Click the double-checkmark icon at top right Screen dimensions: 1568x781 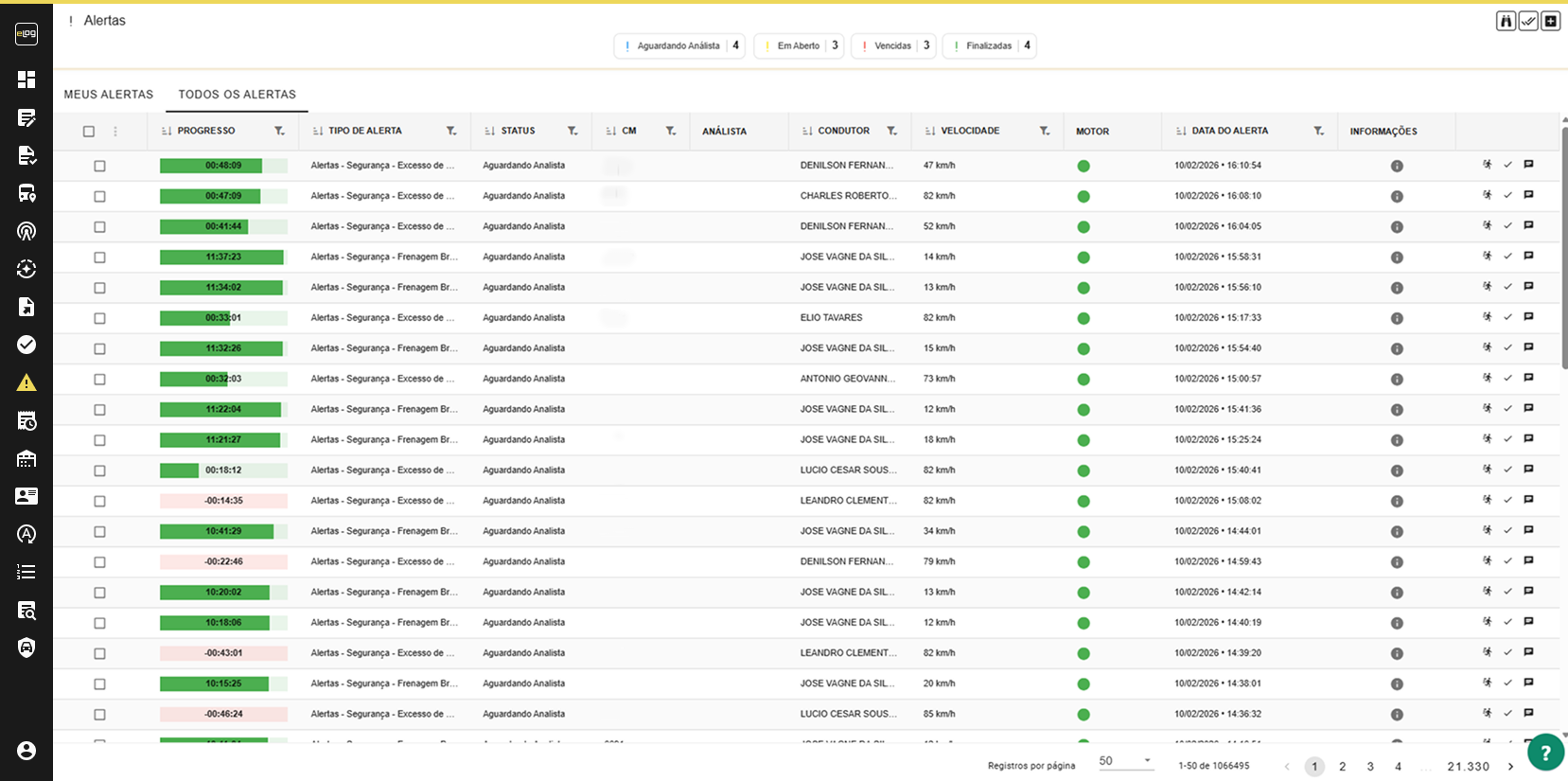1528,21
